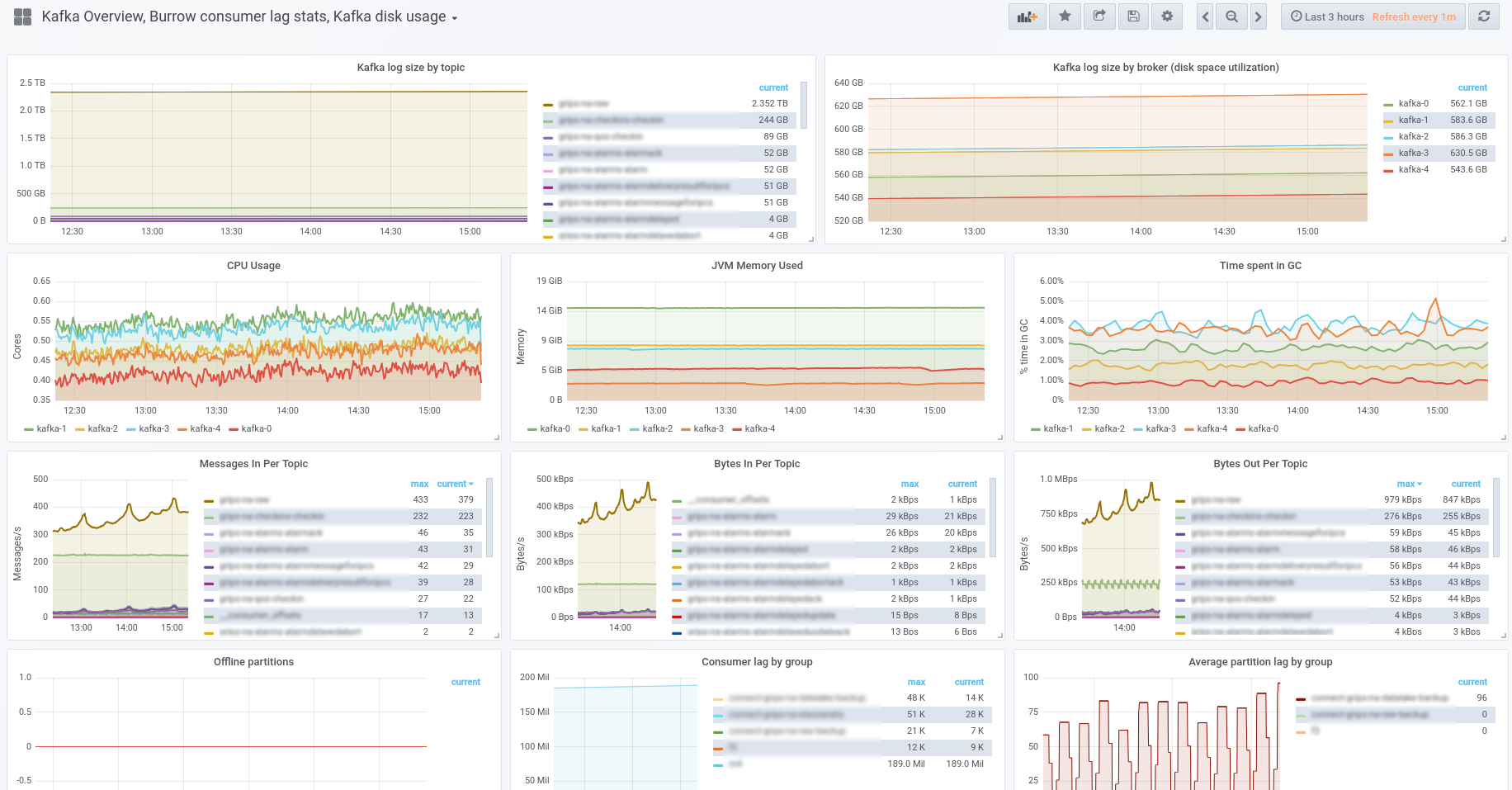Screen dimensions: 1512x790
Task: Open the Share dashboard icon
Action: click(x=1099, y=17)
